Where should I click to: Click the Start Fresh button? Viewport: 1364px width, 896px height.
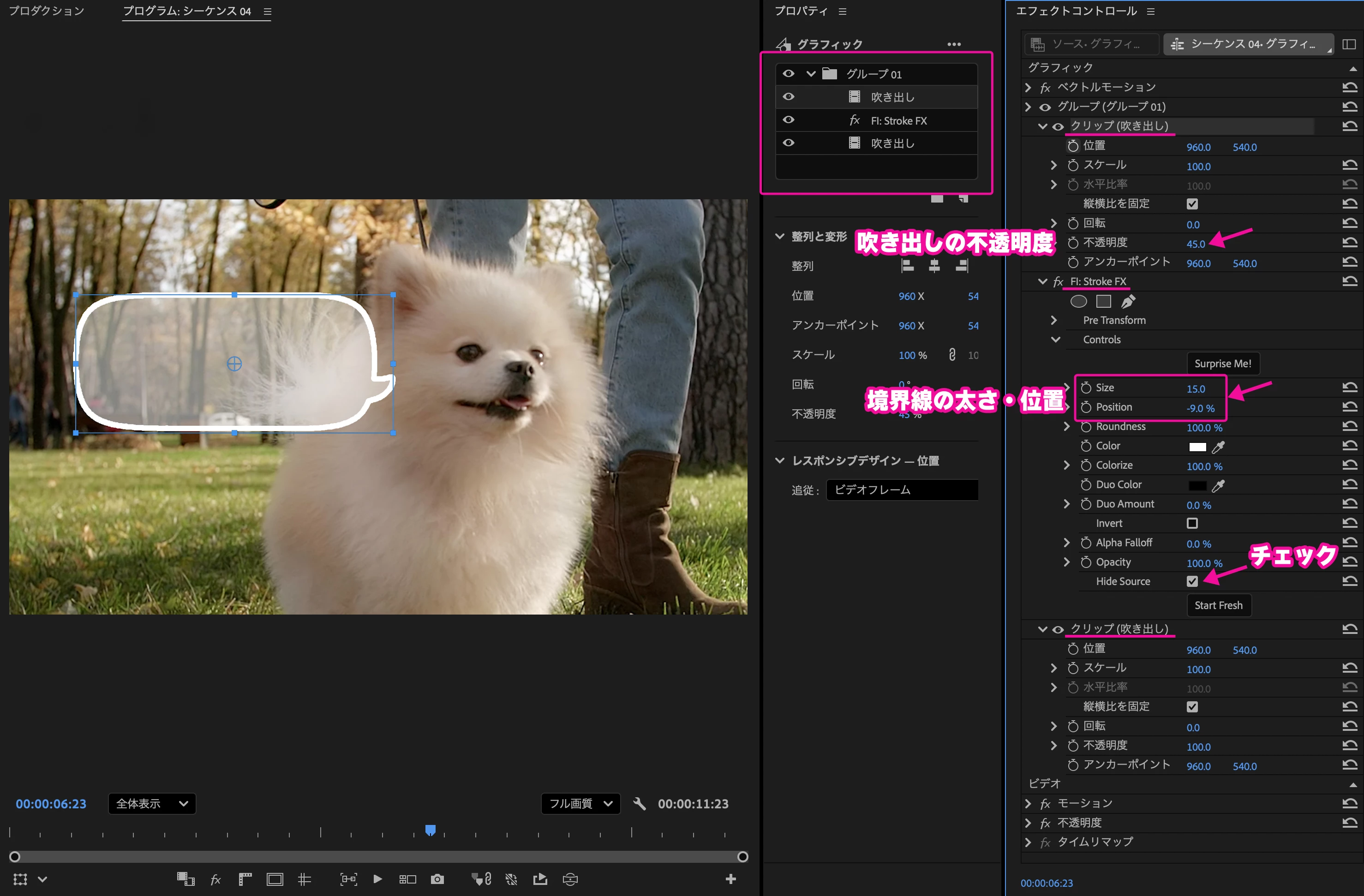click(x=1219, y=605)
